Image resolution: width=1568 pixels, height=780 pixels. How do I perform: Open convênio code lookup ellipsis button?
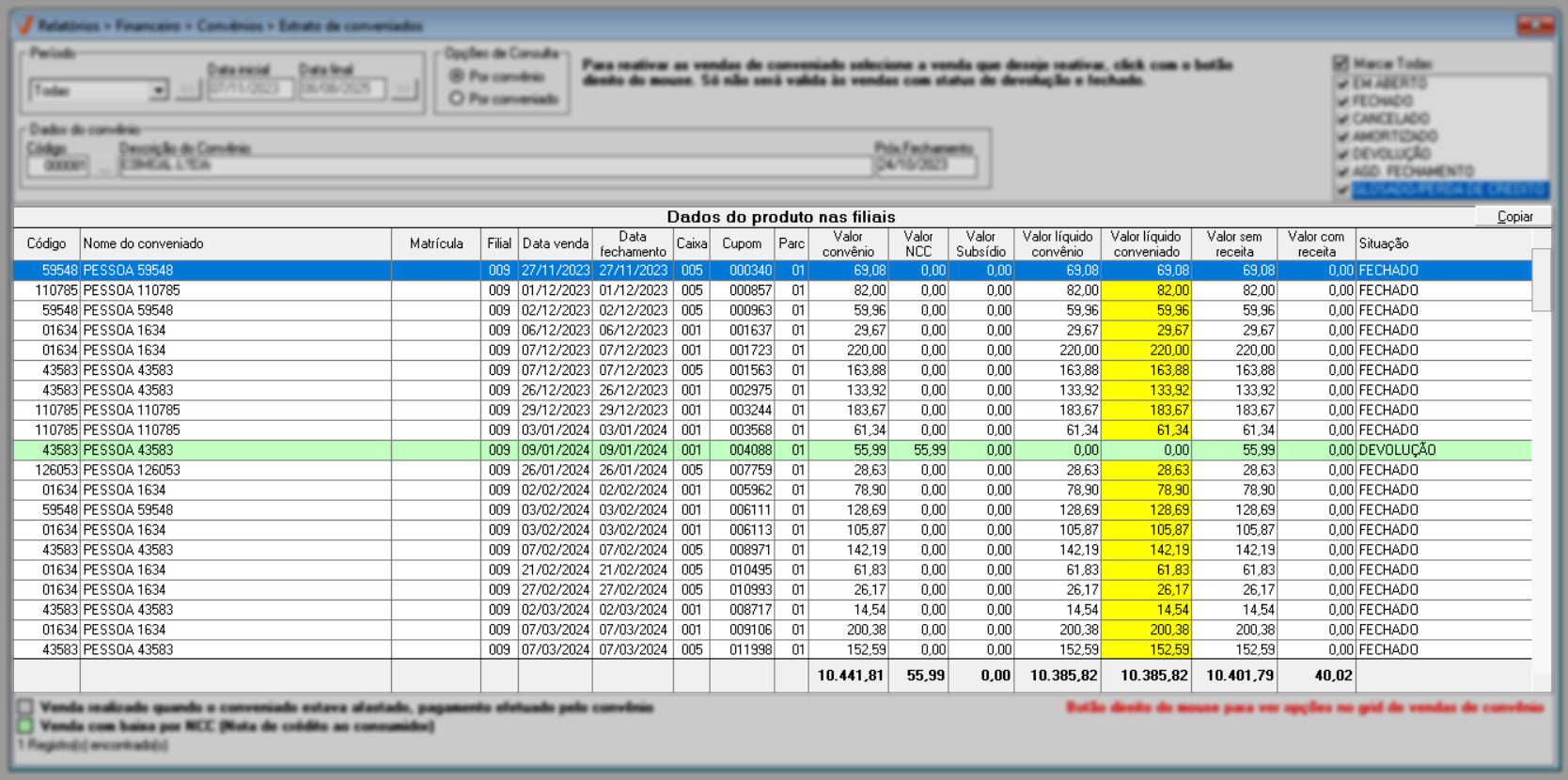tap(103, 166)
